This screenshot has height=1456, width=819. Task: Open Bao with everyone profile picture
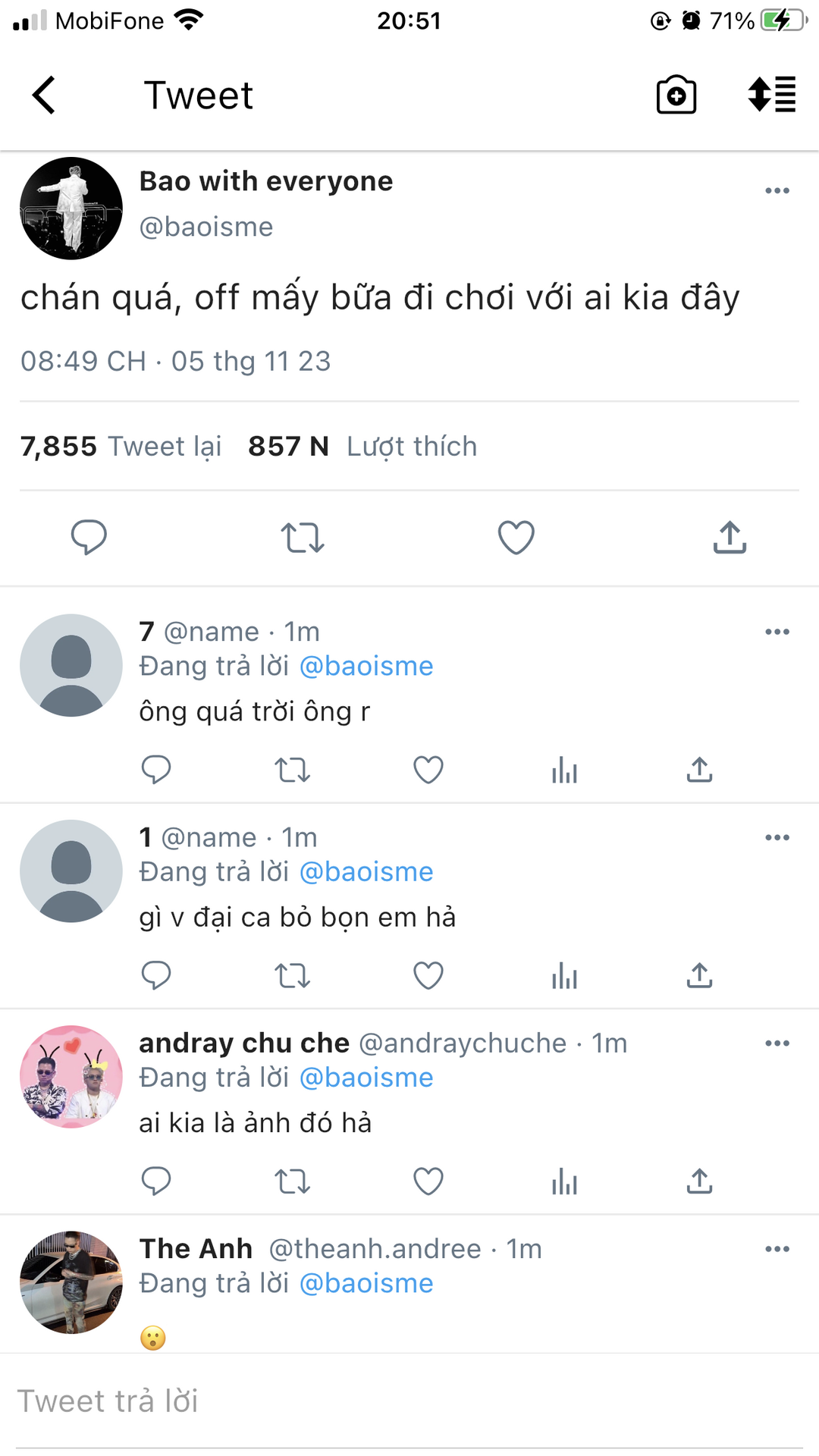pos(71,209)
